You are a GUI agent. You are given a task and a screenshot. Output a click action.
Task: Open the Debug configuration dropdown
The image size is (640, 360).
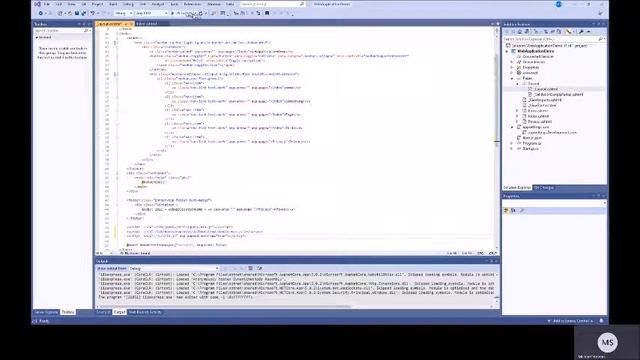(x=123, y=13)
